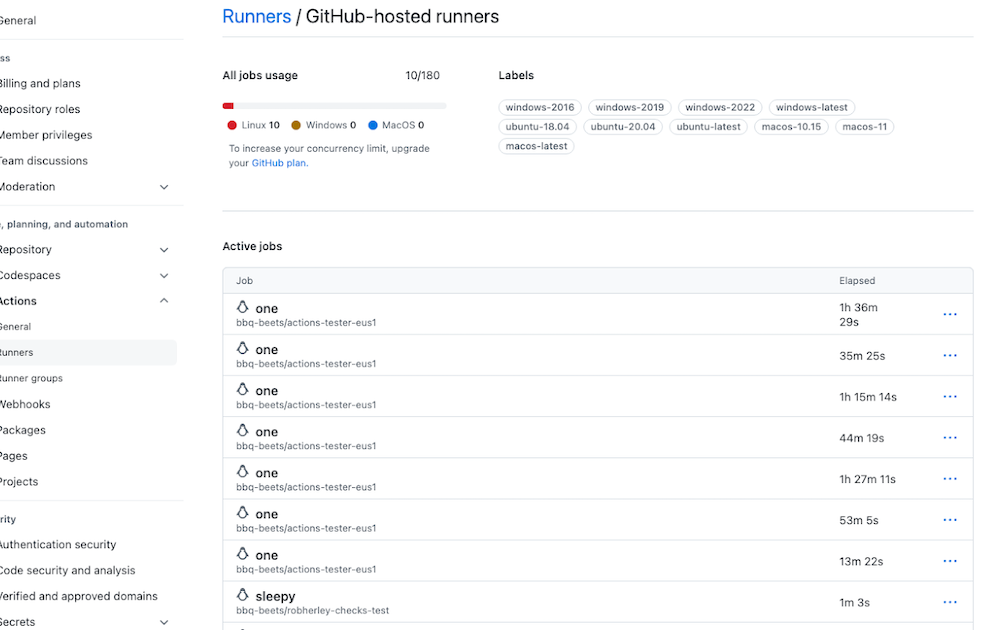
Task: Expand the Codespaces section
Action: [163, 275]
